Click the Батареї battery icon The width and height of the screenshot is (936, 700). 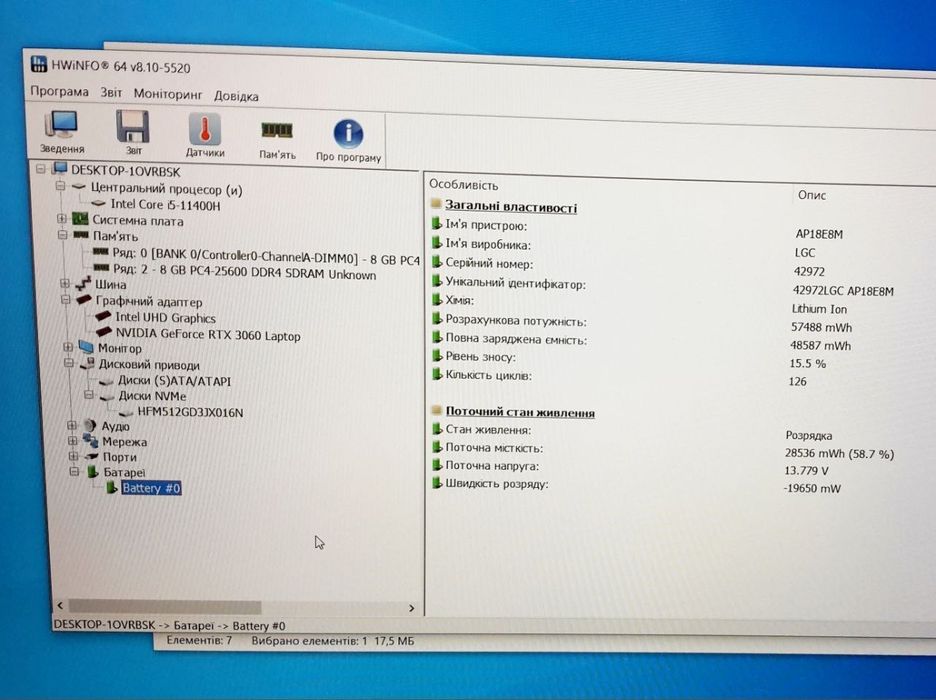click(x=93, y=471)
